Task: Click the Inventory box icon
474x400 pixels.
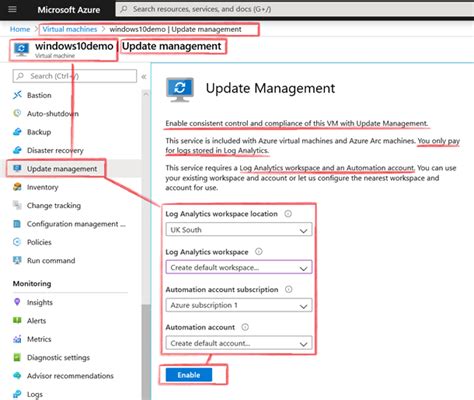Action: (x=17, y=187)
